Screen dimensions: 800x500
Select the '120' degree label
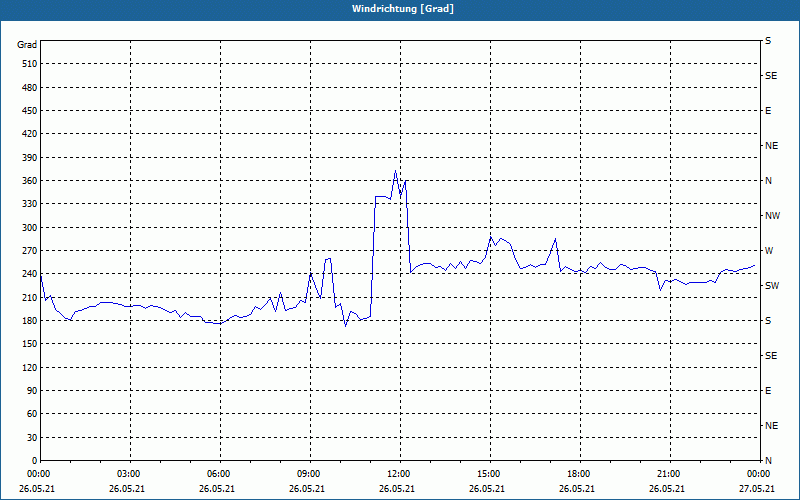30,367
